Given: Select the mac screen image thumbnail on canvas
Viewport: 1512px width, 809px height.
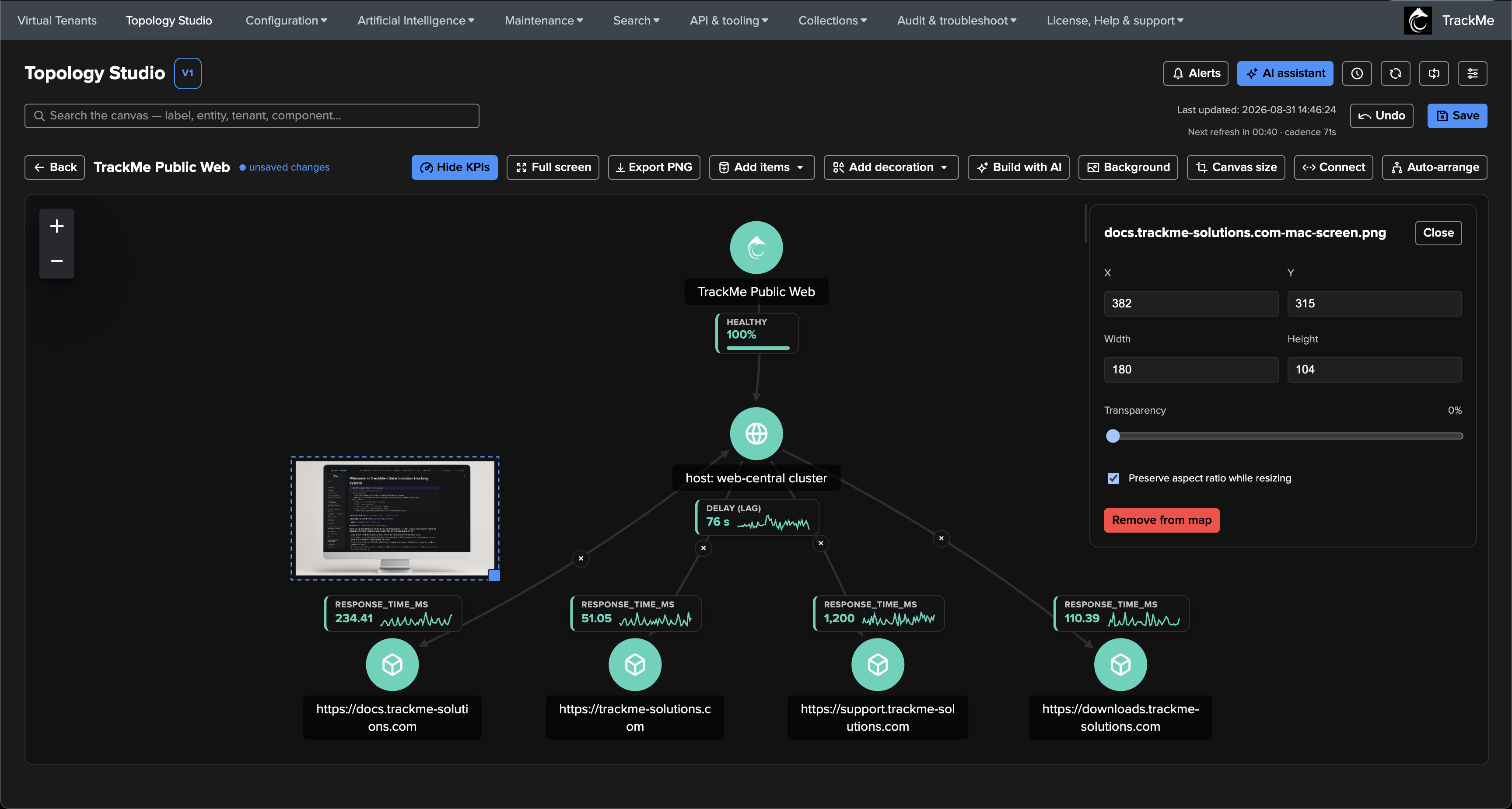Looking at the screenshot, I should pyautogui.click(x=395, y=518).
